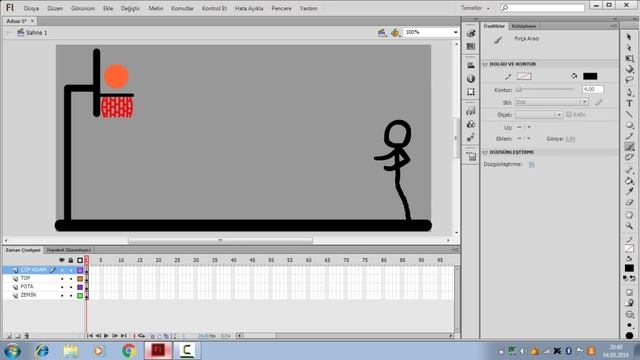The image size is (640, 360).
Task: Collapse the DÜZGÜNLEŞTİRME section
Action: 485,152
